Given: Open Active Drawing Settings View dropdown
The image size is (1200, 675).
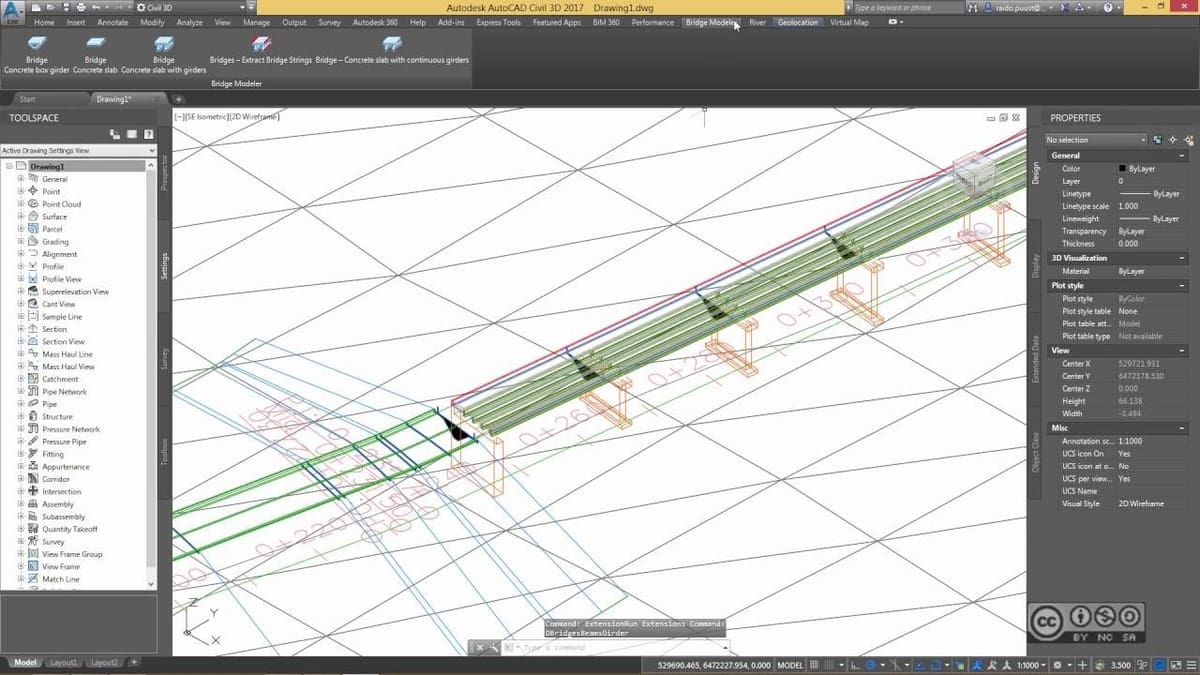Looking at the screenshot, I should click(x=78, y=150).
